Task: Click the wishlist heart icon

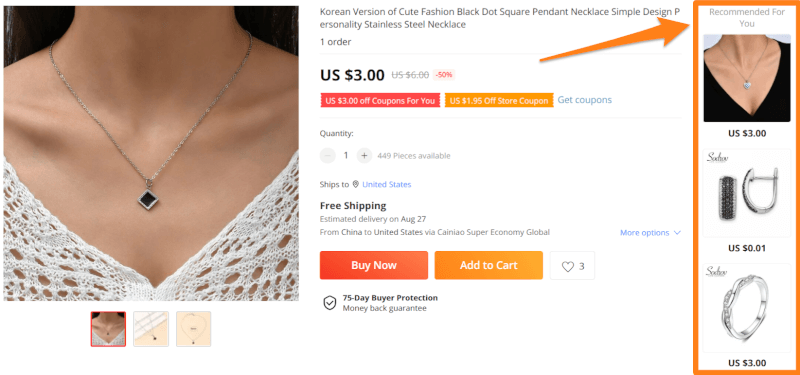Action: pos(567,266)
